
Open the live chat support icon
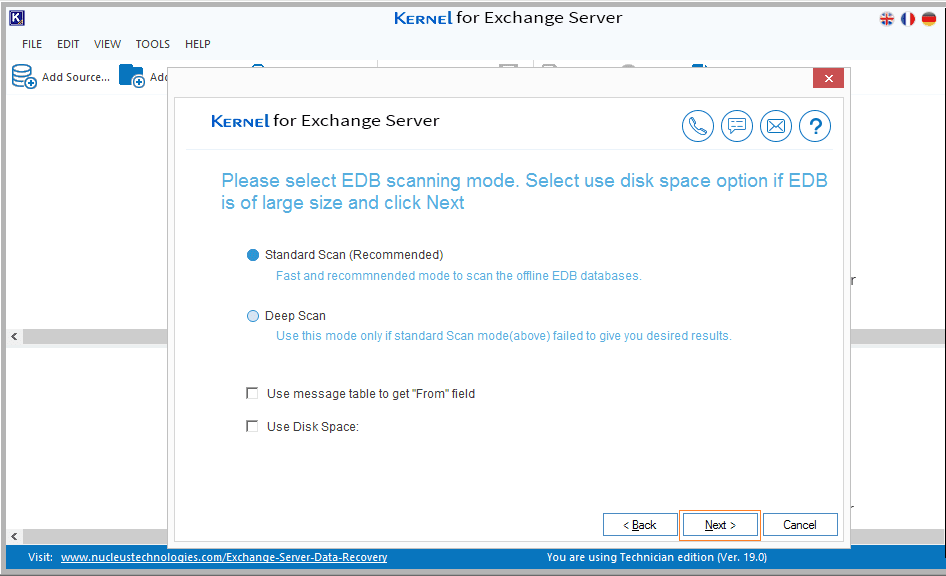(x=737, y=126)
